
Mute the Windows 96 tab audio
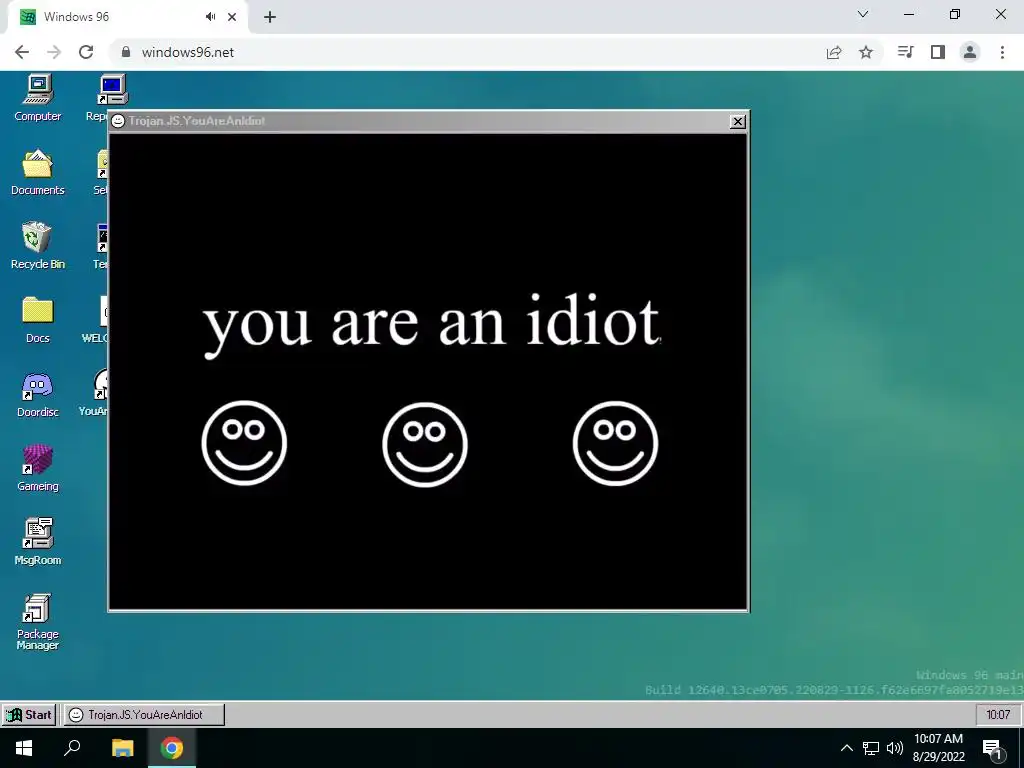[210, 17]
